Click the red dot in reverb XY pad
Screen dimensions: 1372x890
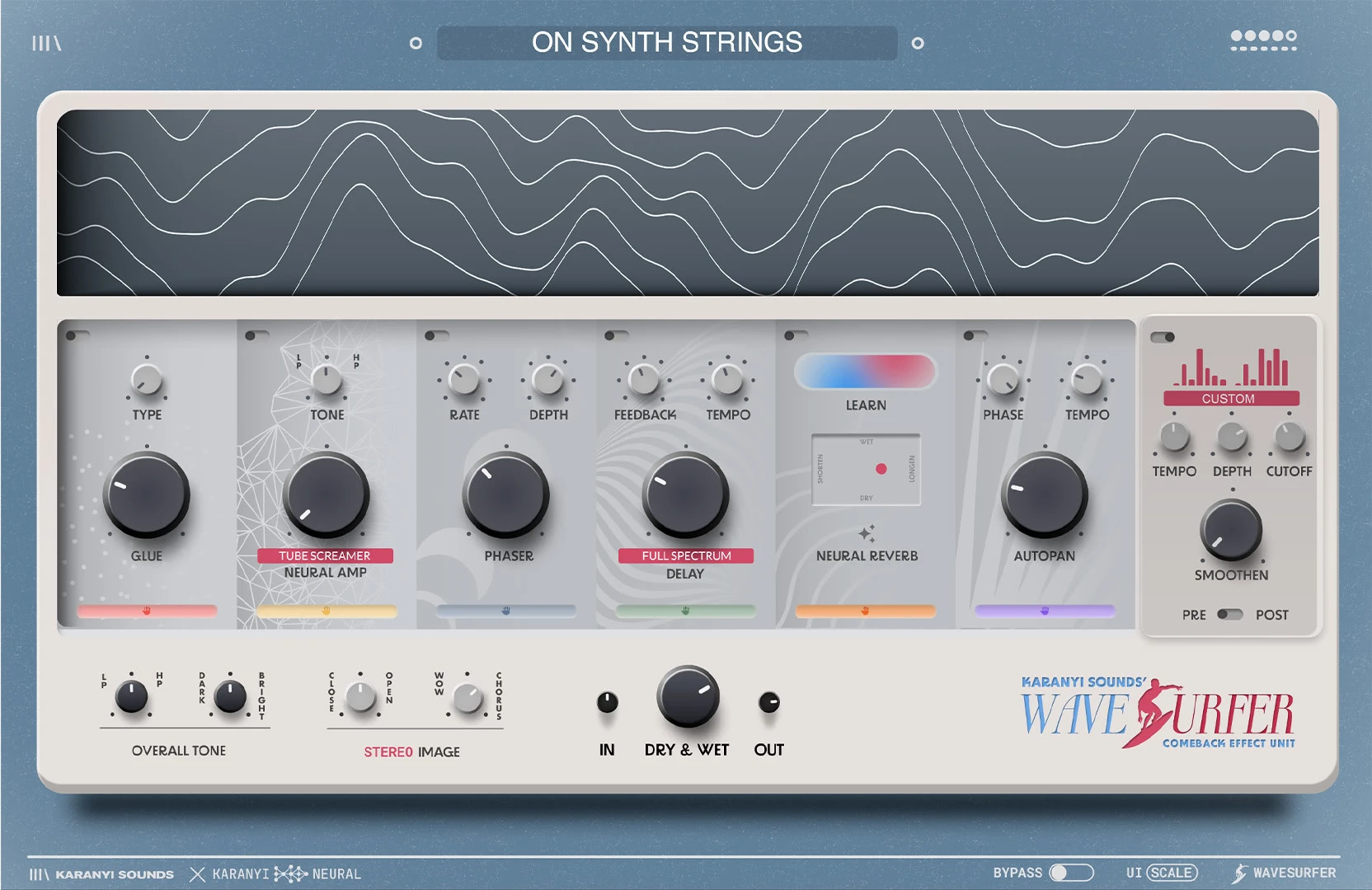(x=881, y=469)
